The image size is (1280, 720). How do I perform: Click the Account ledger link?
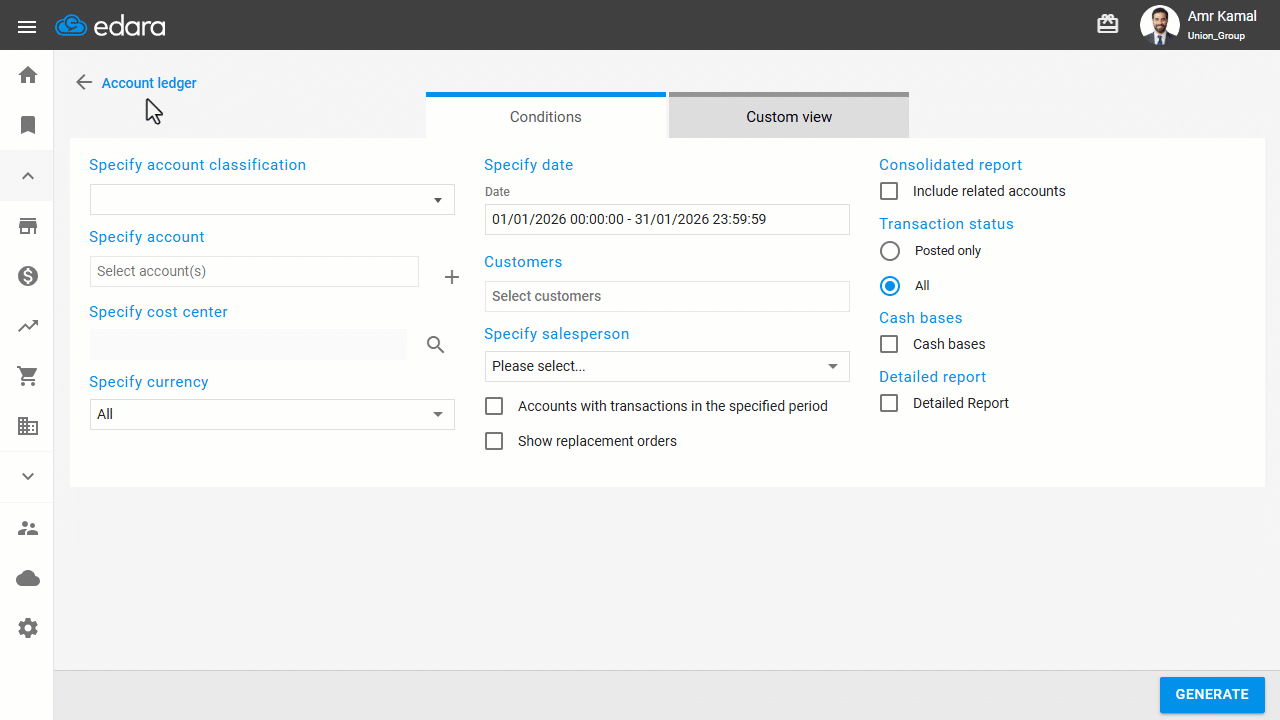click(x=149, y=83)
